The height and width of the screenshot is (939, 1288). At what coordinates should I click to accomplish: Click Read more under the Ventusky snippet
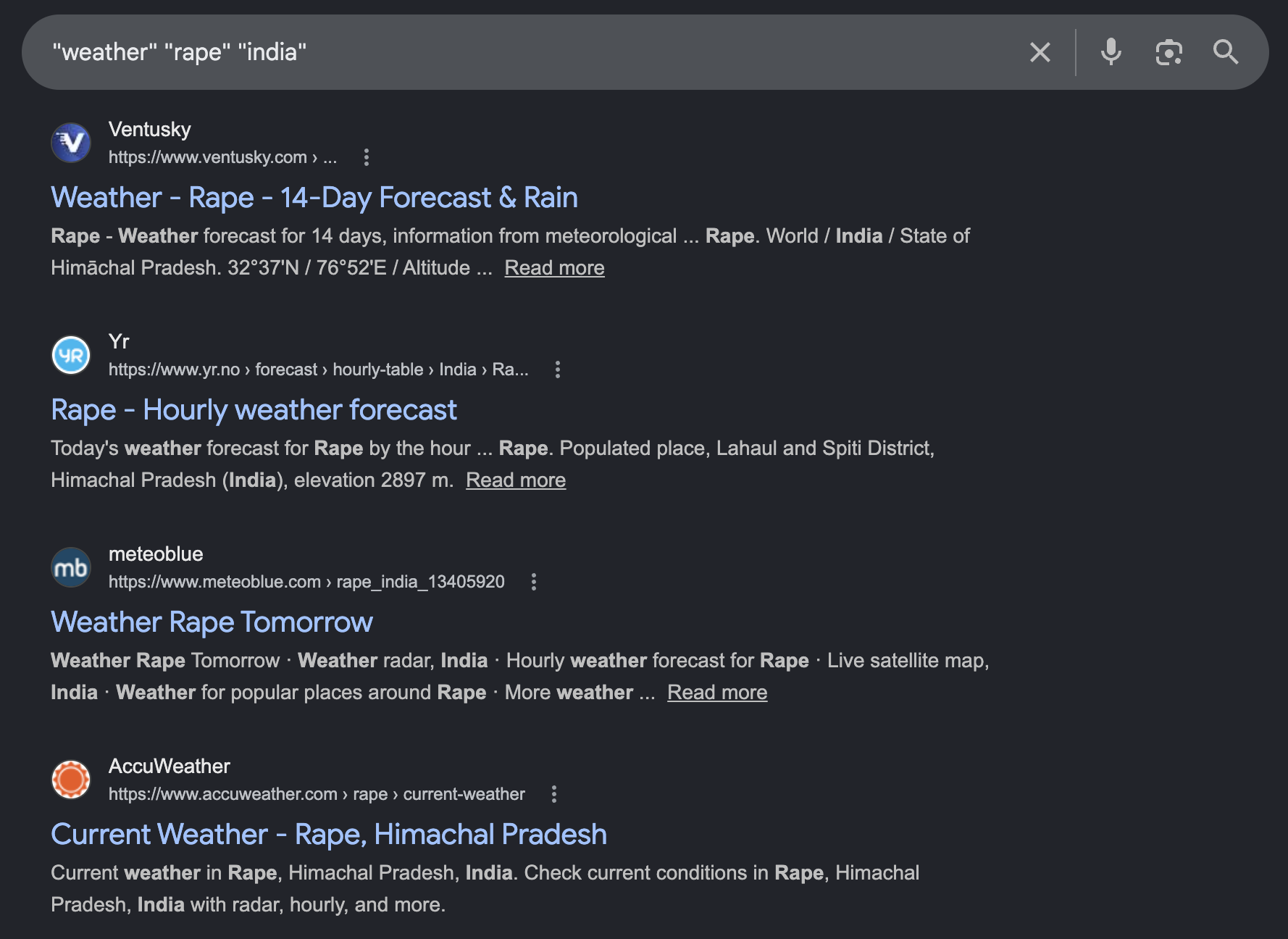point(554,268)
